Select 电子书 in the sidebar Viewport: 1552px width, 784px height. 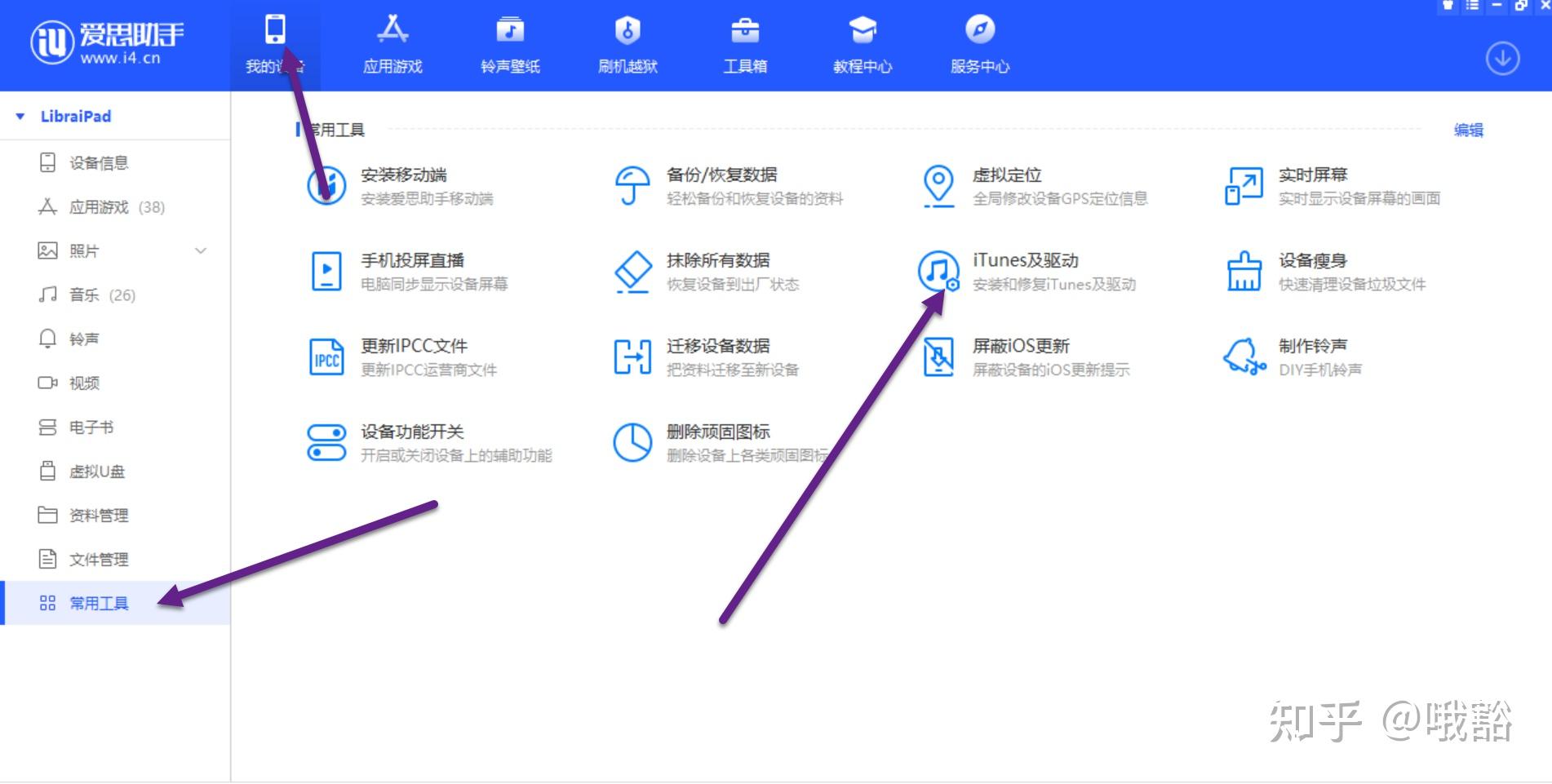click(x=115, y=427)
